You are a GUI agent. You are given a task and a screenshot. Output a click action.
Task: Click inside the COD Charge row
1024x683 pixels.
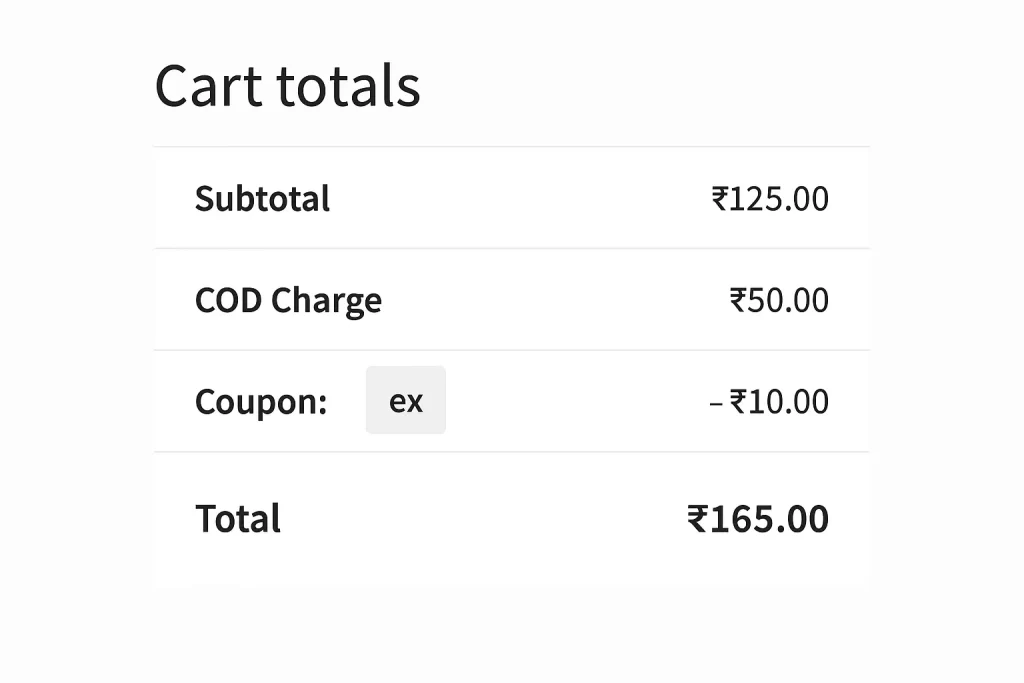(512, 300)
